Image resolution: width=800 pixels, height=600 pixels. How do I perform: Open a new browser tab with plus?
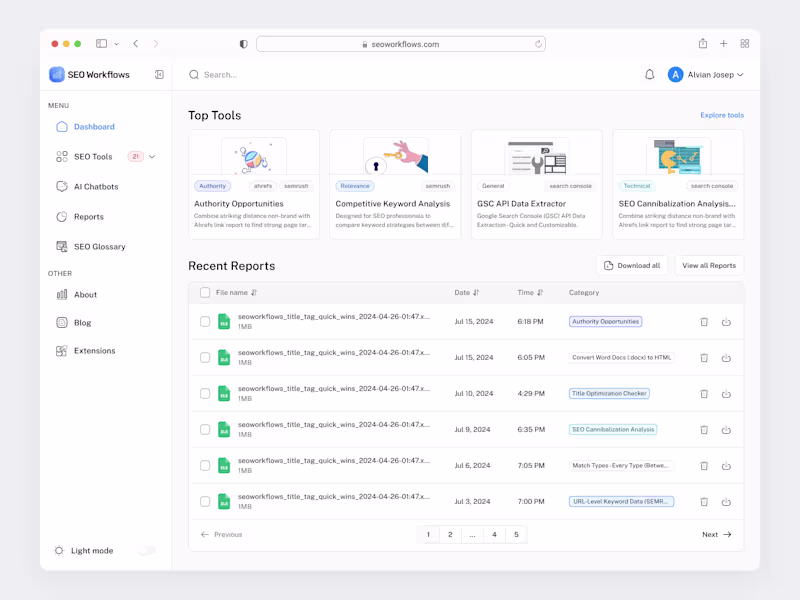[x=723, y=43]
